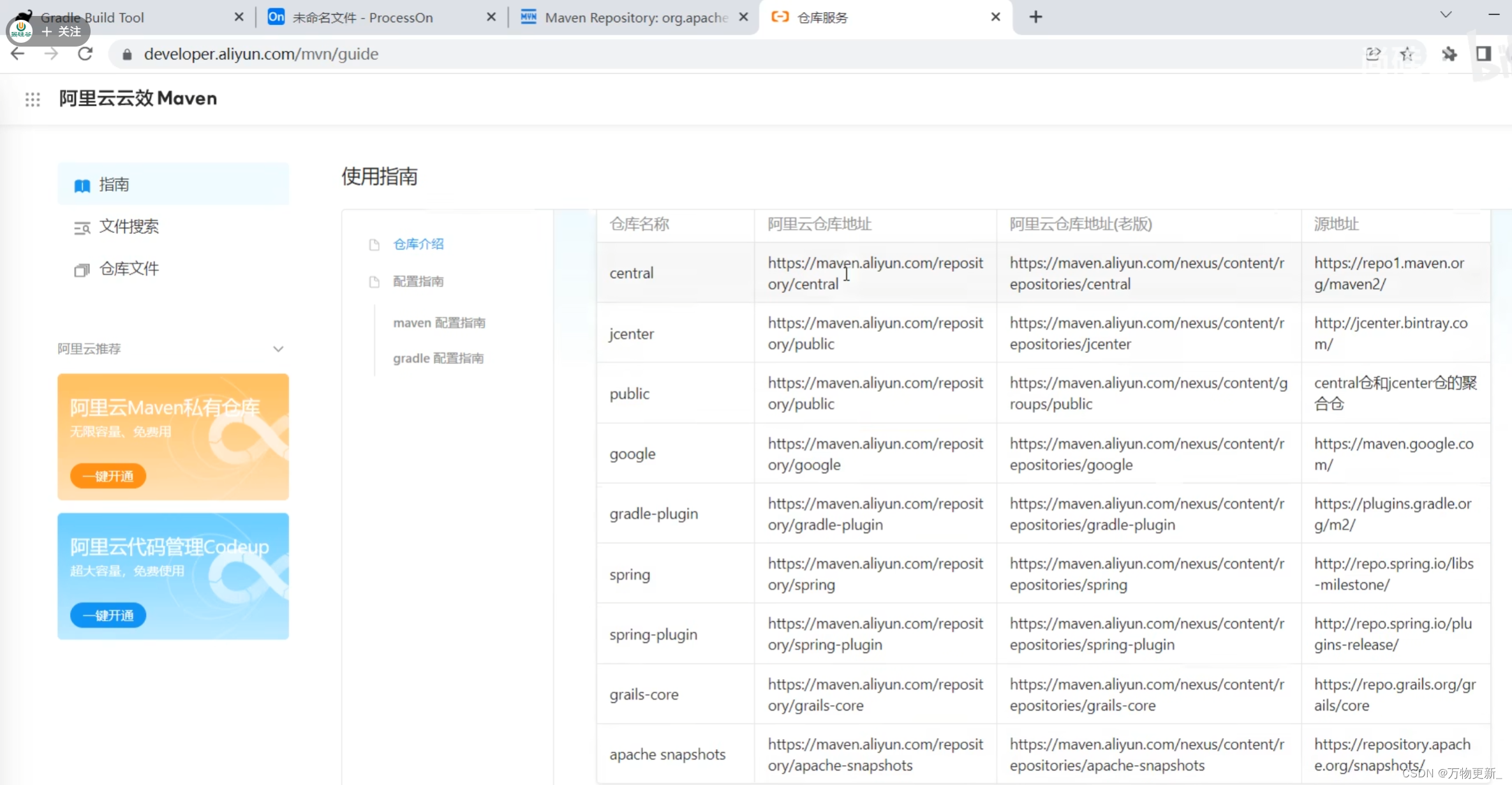Click the 仓库文件 folder icon
The height and width of the screenshot is (785, 1512).
point(82,270)
